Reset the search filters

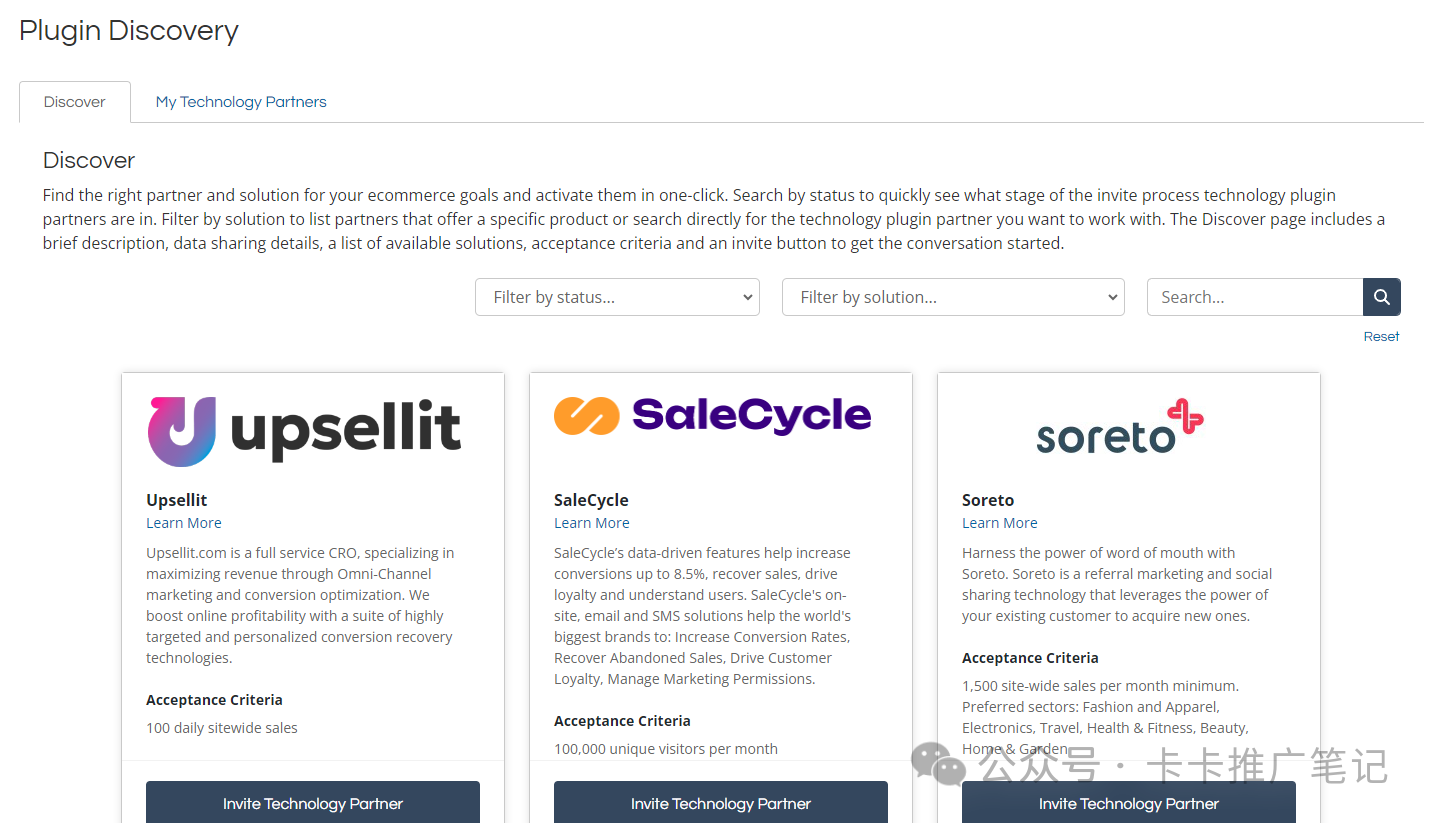point(1381,337)
